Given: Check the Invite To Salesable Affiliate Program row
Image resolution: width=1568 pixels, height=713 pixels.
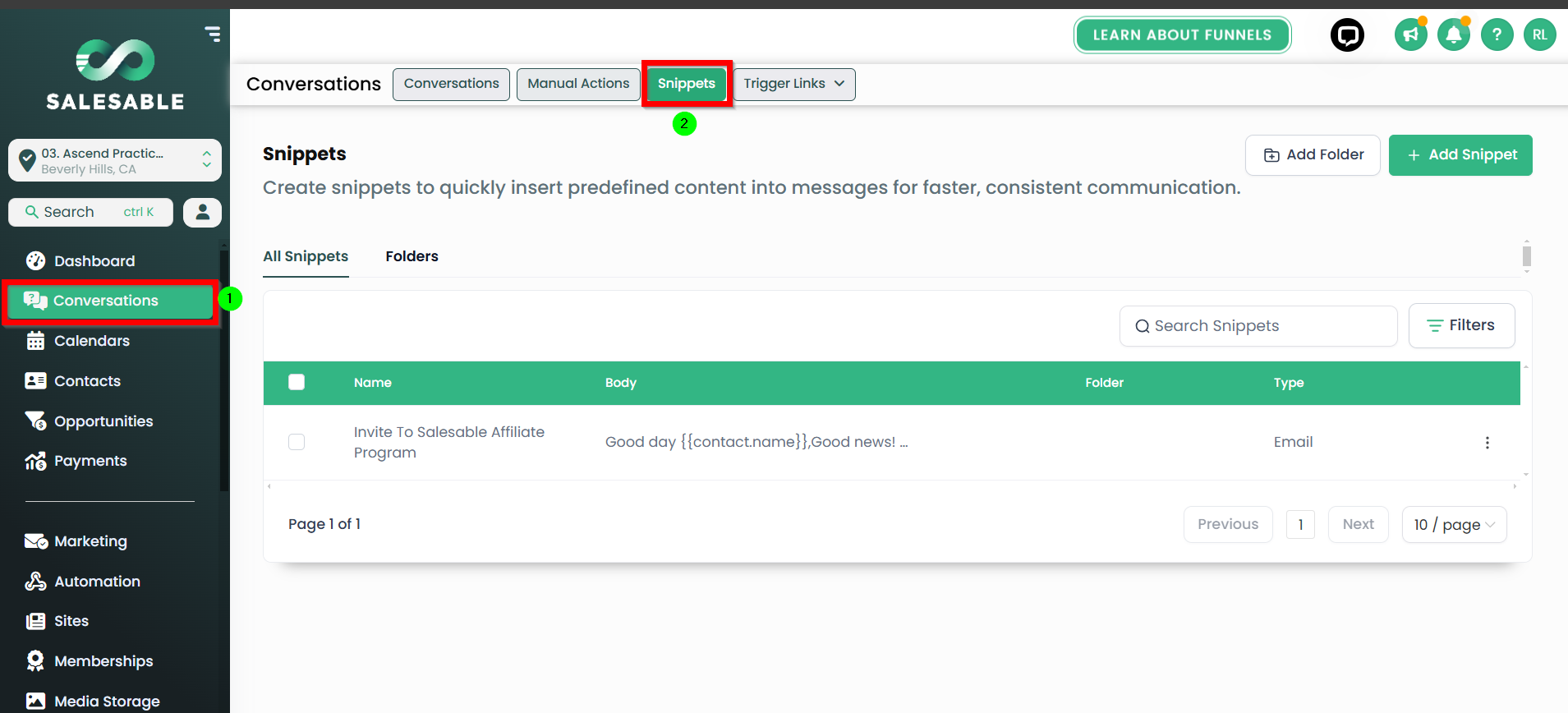Looking at the screenshot, I should 297,442.
